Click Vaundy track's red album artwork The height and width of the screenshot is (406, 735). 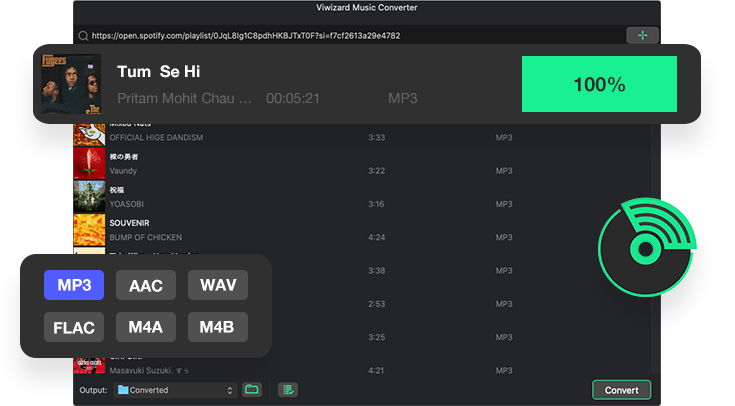pos(89,163)
